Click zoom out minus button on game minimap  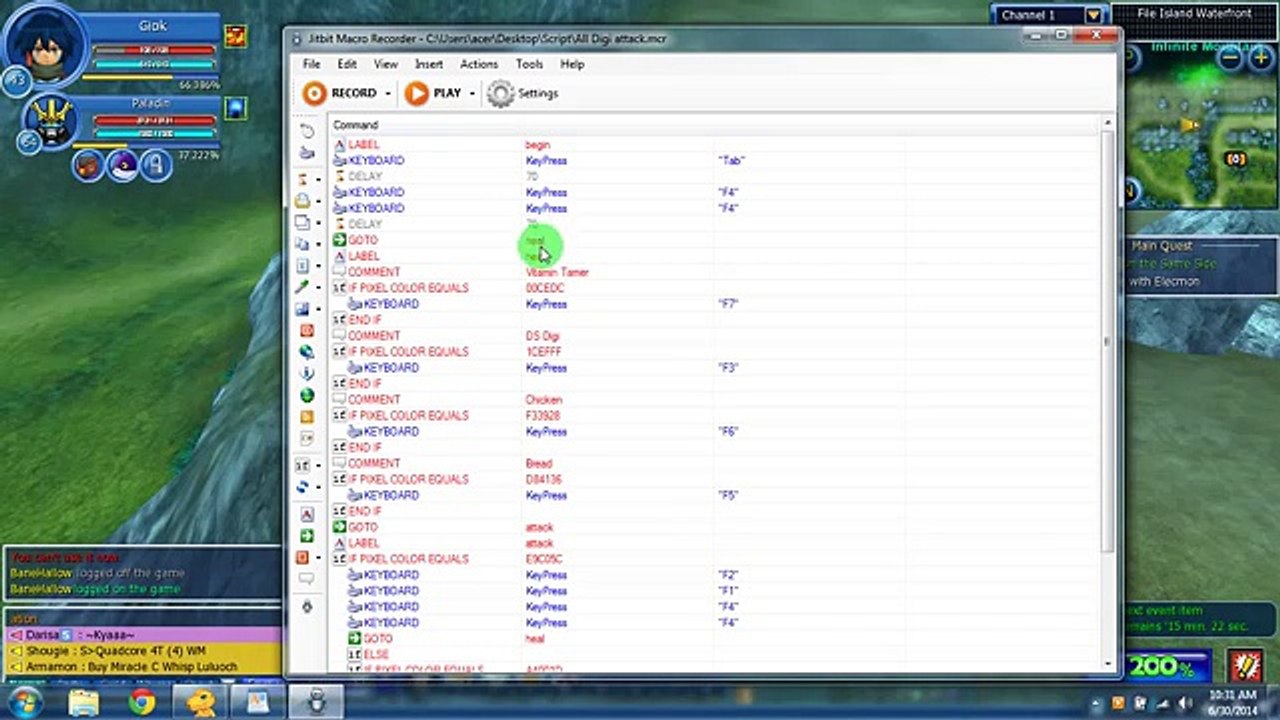(x=1232, y=58)
